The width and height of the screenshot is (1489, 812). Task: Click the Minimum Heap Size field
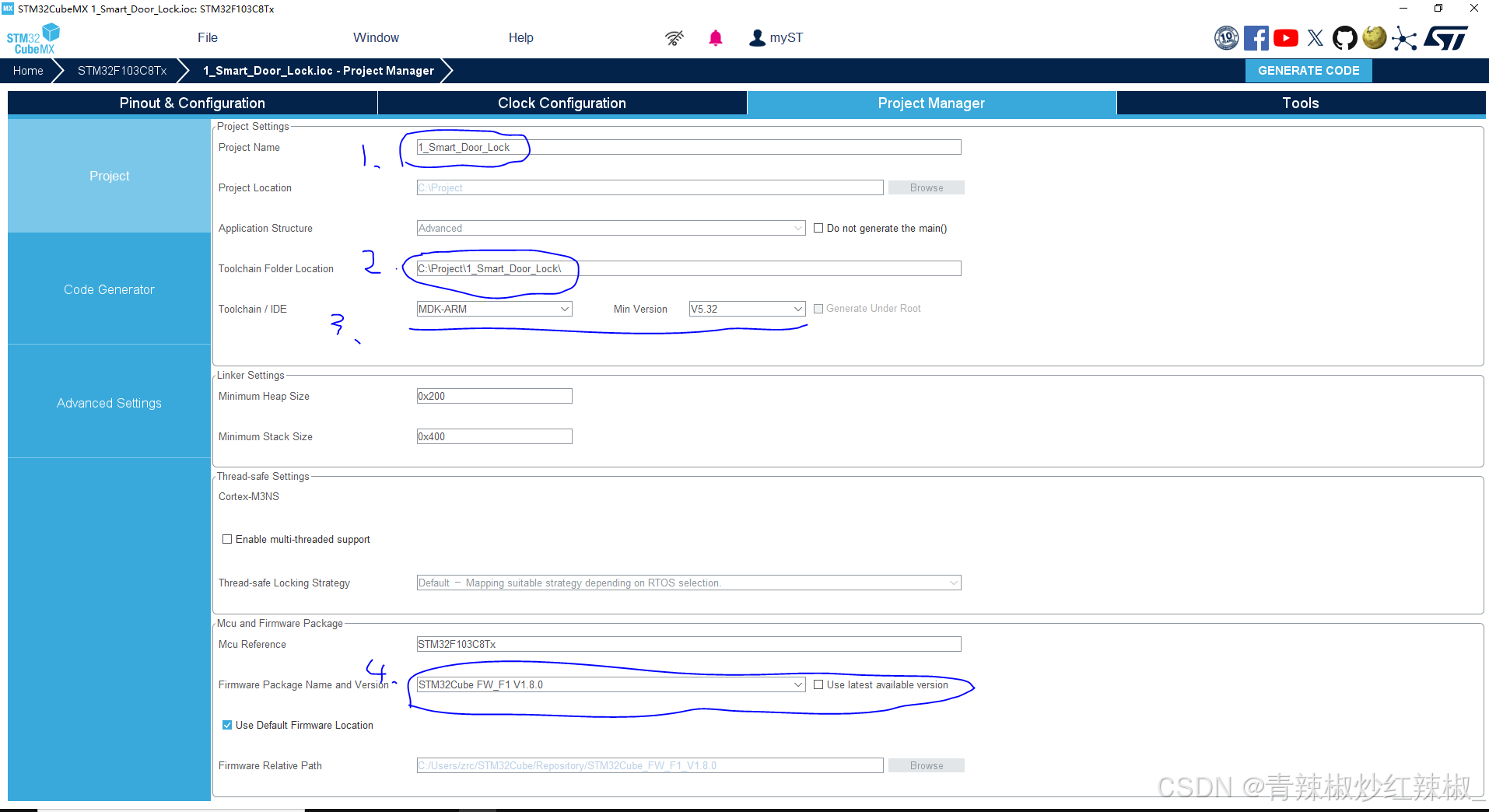tap(494, 396)
